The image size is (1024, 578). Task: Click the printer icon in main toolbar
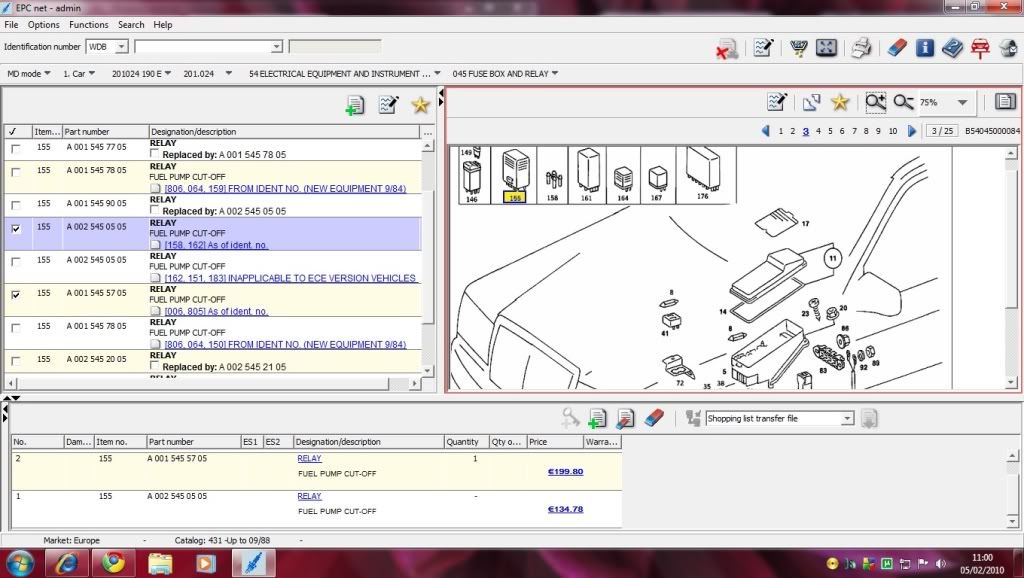tap(861, 47)
